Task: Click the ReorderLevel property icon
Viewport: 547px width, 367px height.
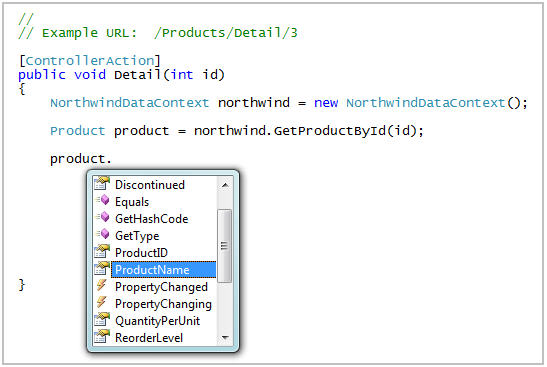Action: pos(102,337)
